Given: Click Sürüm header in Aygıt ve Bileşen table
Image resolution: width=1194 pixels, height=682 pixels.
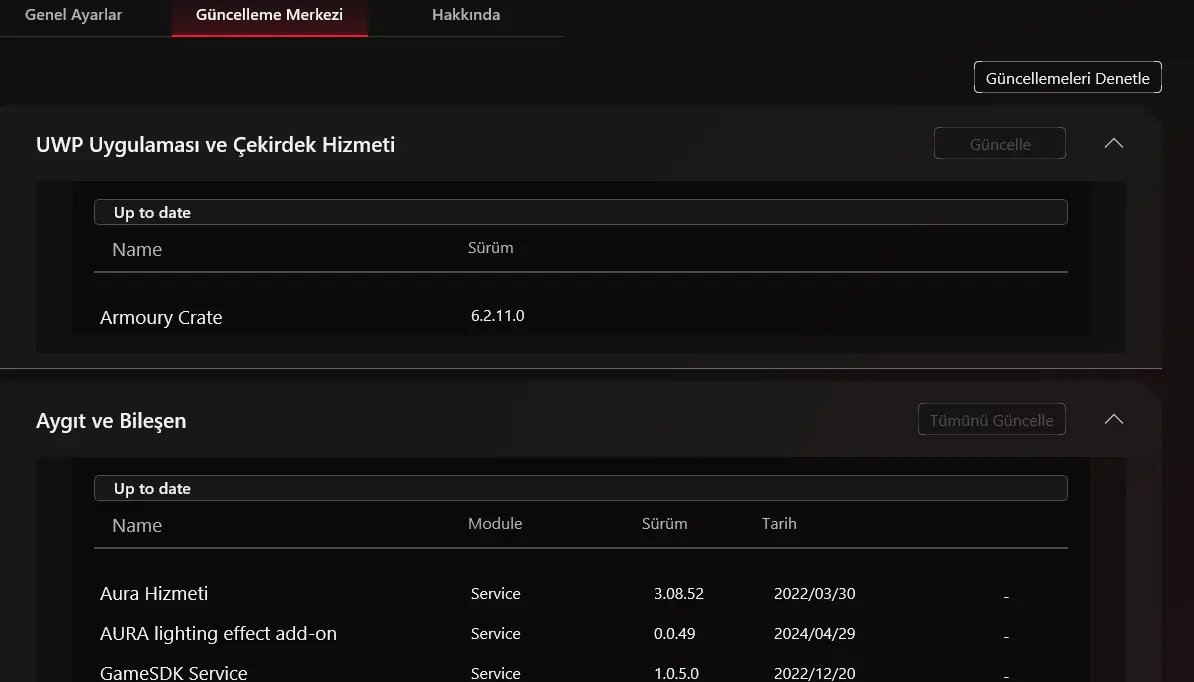Looking at the screenshot, I should coord(664,524).
